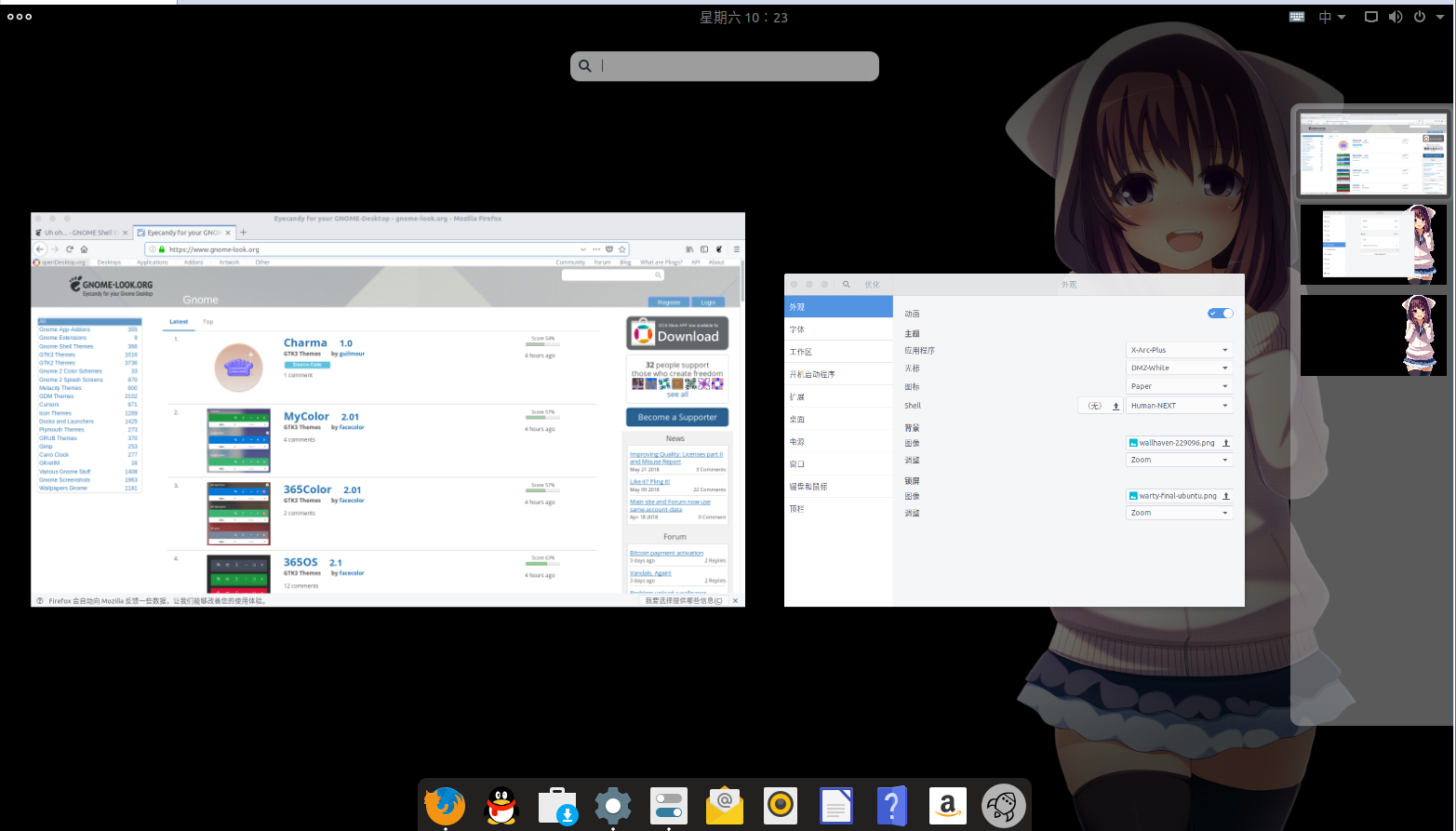Open LibreOffice Writer from the dock
This screenshot has height=831, width=1456.
click(x=835, y=806)
